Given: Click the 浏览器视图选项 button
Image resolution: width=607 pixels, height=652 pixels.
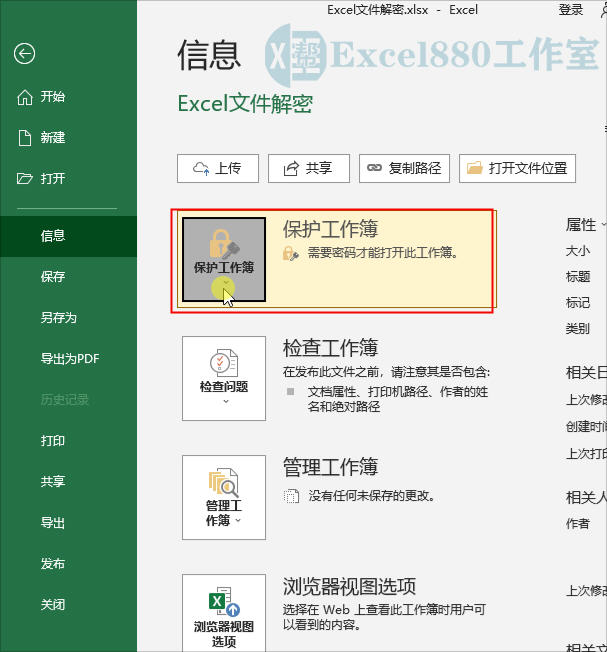Looking at the screenshot, I should click(224, 613).
